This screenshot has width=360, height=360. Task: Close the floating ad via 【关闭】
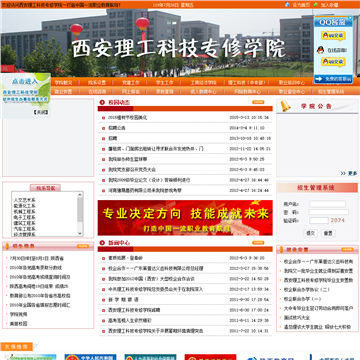coord(40,112)
